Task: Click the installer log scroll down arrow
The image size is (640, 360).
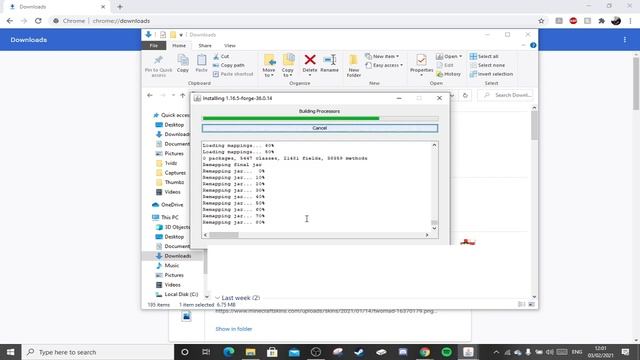Action: pos(434,228)
